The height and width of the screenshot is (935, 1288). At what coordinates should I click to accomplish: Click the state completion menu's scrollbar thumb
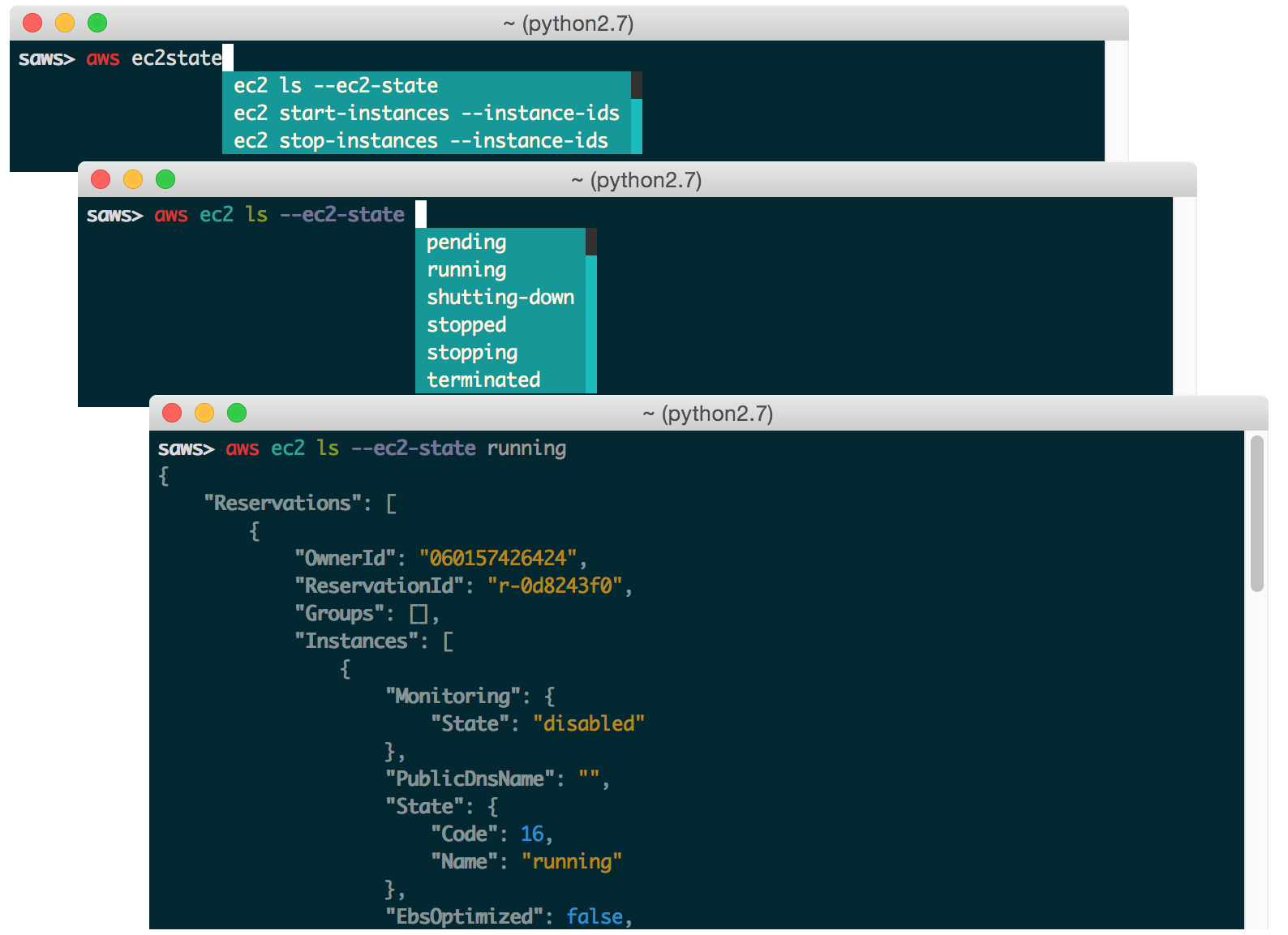tap(591, 242)
